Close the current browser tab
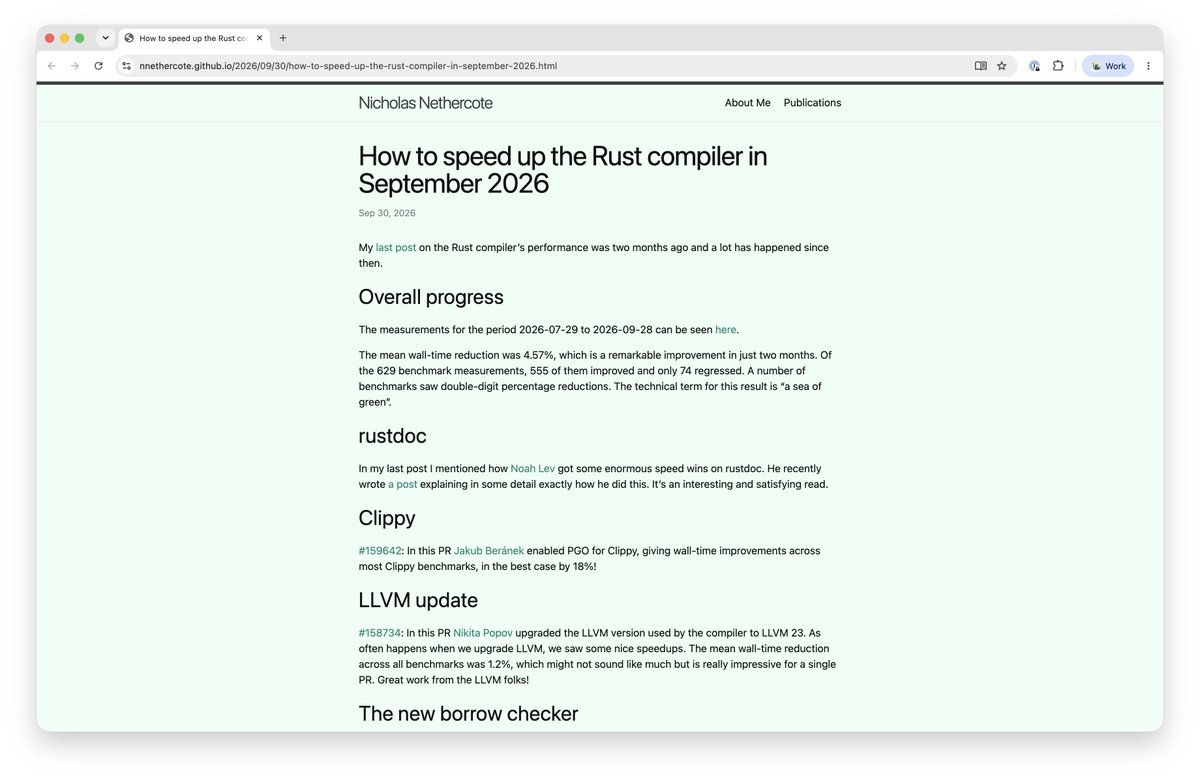1200x780 pixels. [x=260, y=38]
